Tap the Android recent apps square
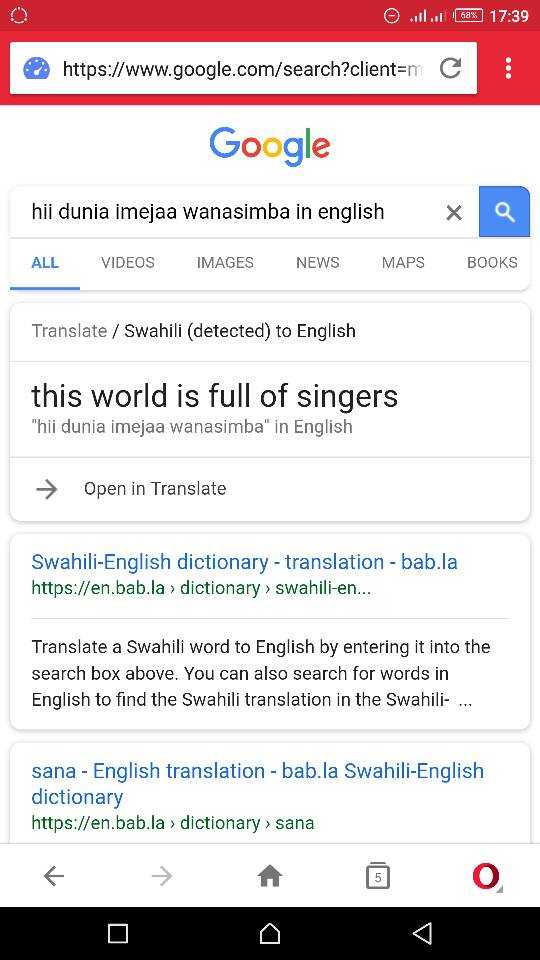Screen dimensions: 540x960 118,934
